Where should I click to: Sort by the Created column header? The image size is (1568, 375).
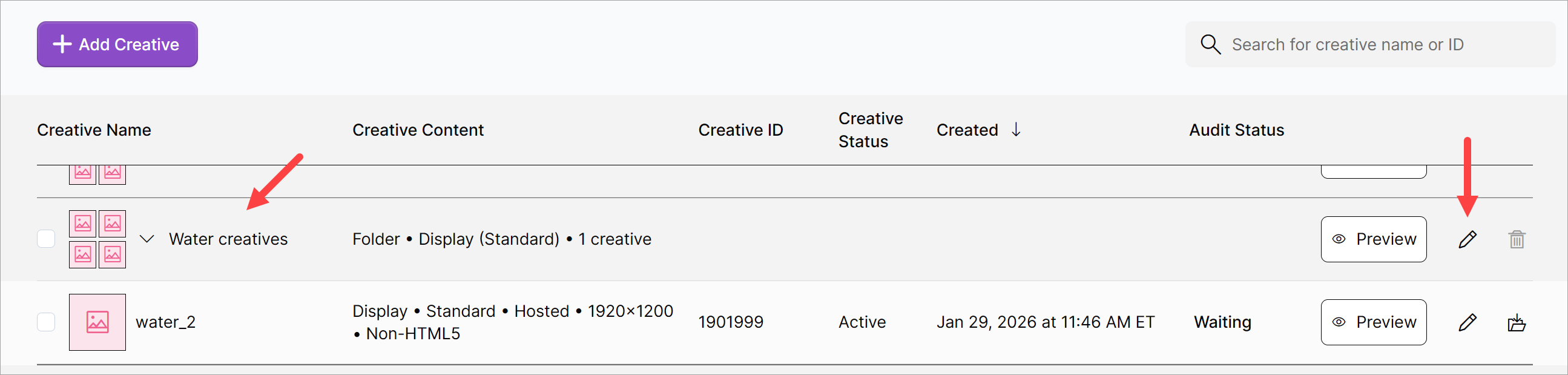[x=967, y=130]
